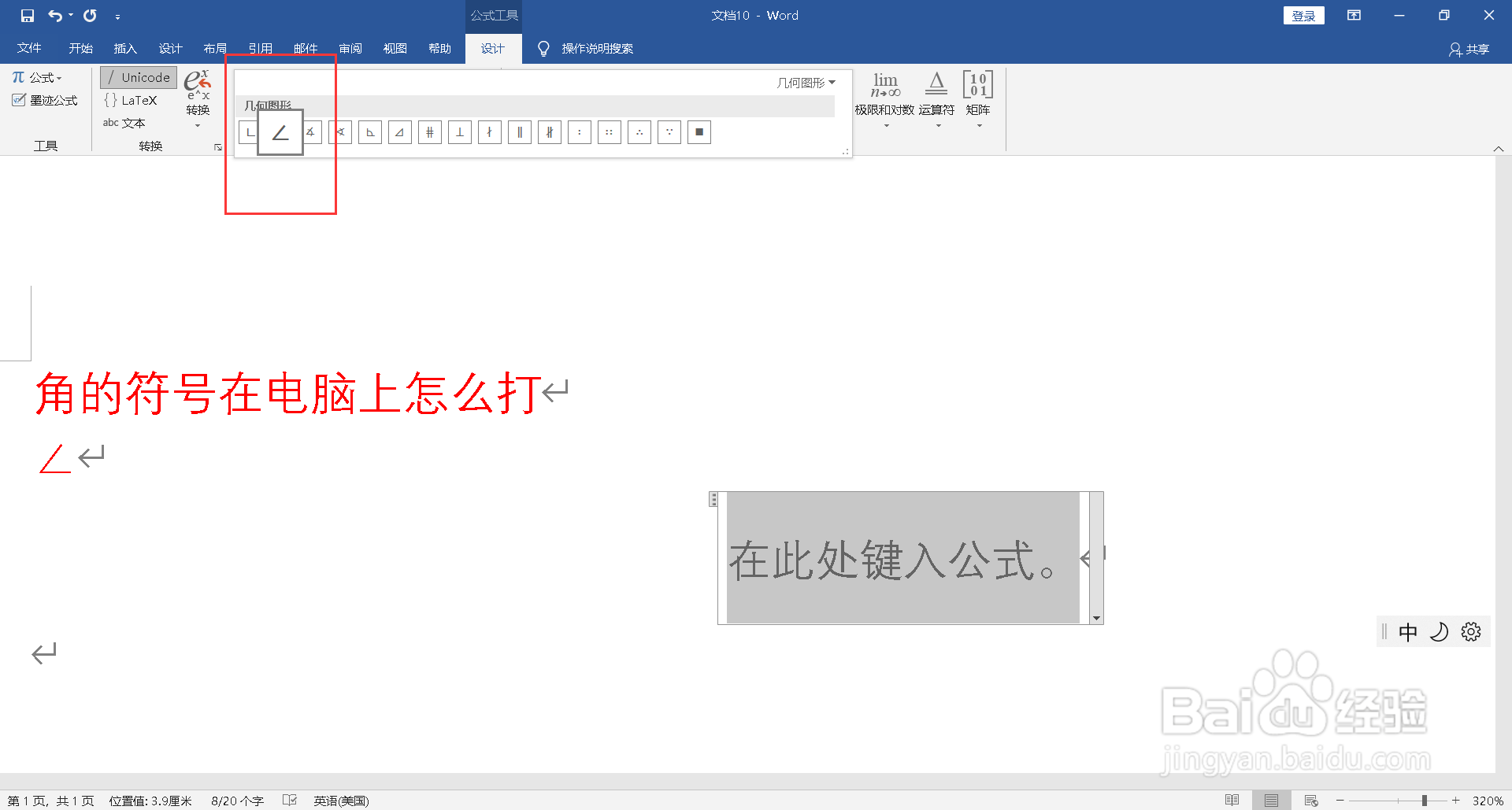Viewport: 1512px width, 810px height.
Task: Insert the right angle ∟ symbol
Action: pos(248,132)
